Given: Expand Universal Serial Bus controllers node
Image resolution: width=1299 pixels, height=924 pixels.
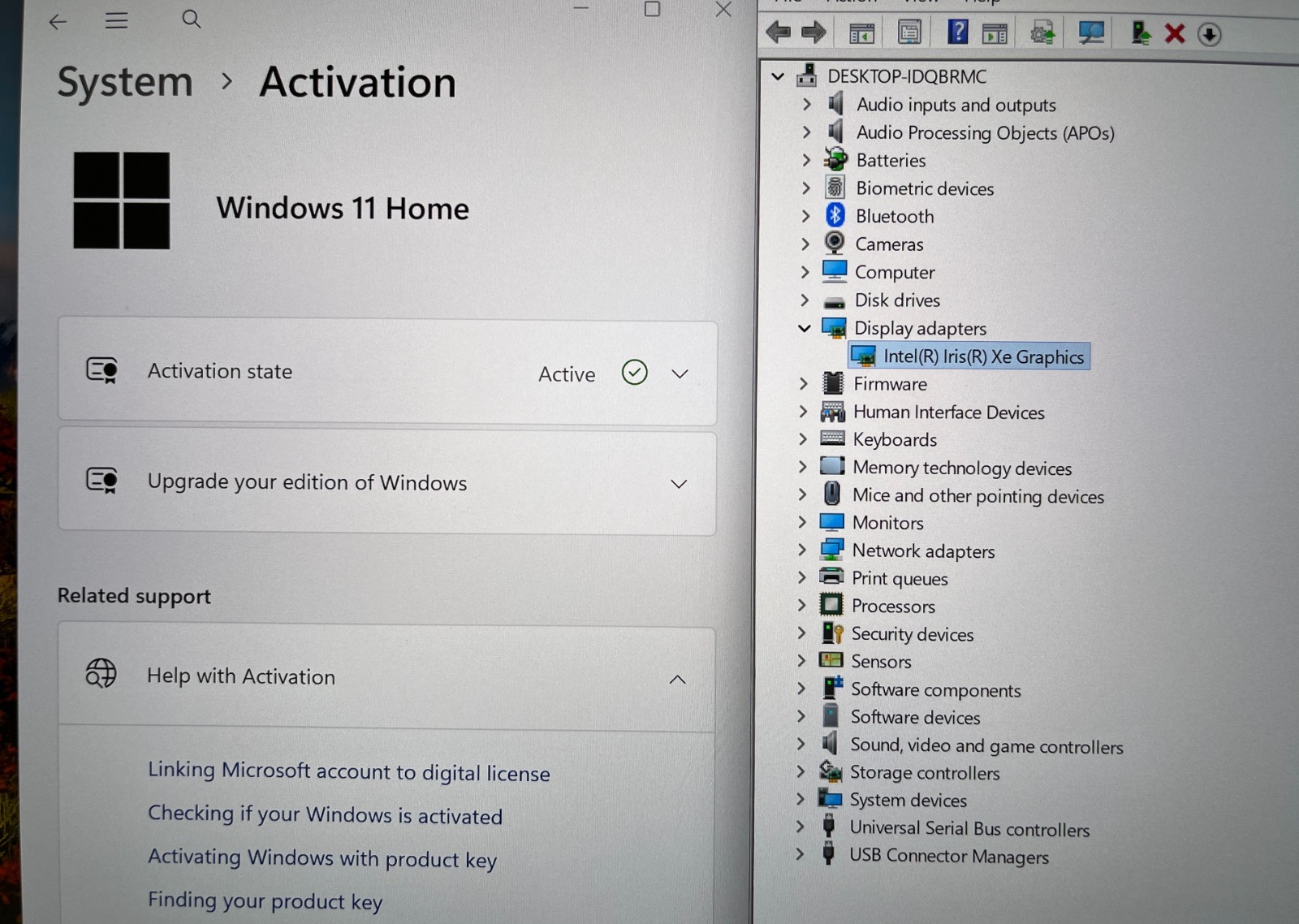Looking at the screenshot, I should click(800, 827).
